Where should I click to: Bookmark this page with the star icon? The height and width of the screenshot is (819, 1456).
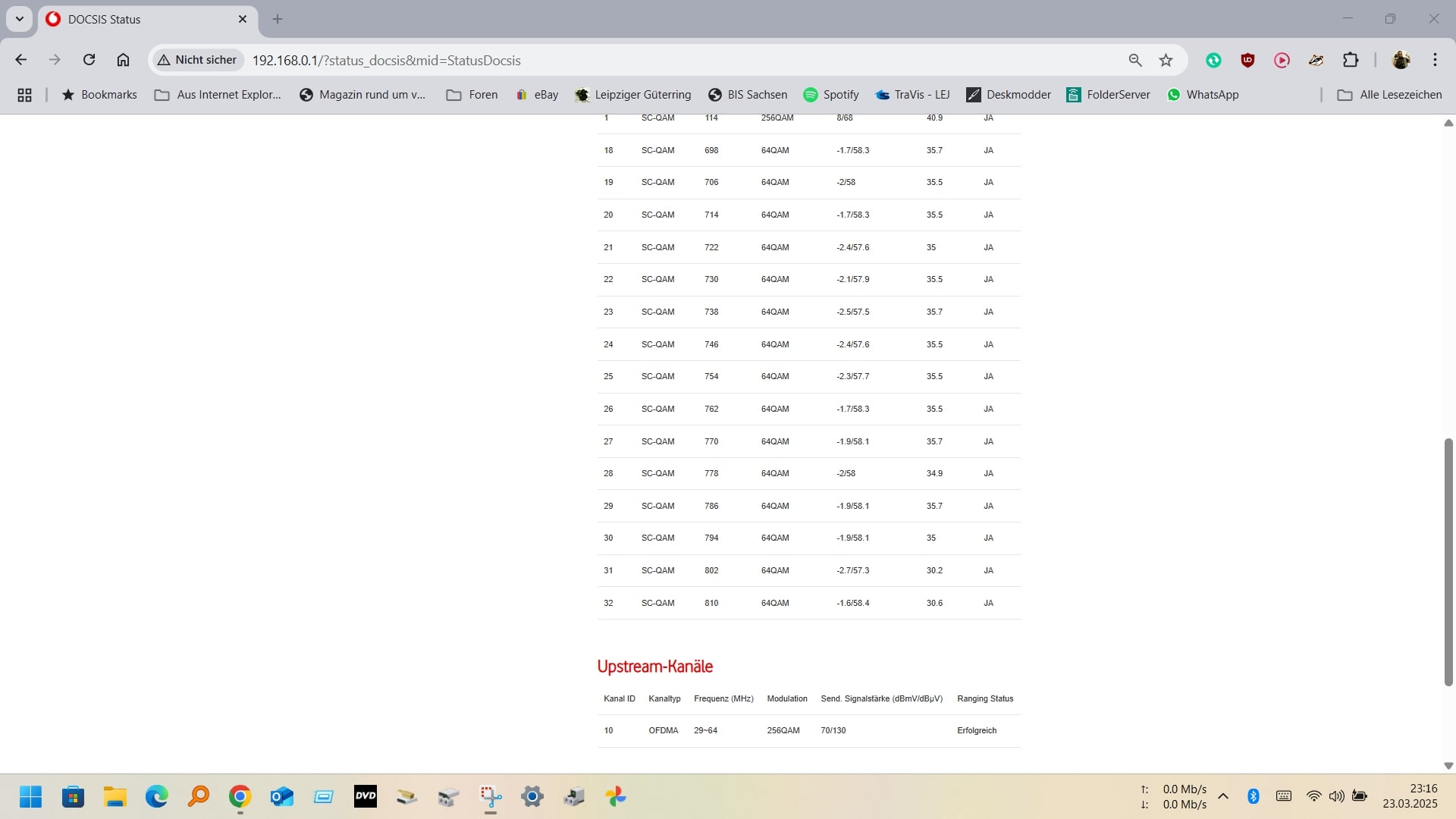tap(1166, 60)
